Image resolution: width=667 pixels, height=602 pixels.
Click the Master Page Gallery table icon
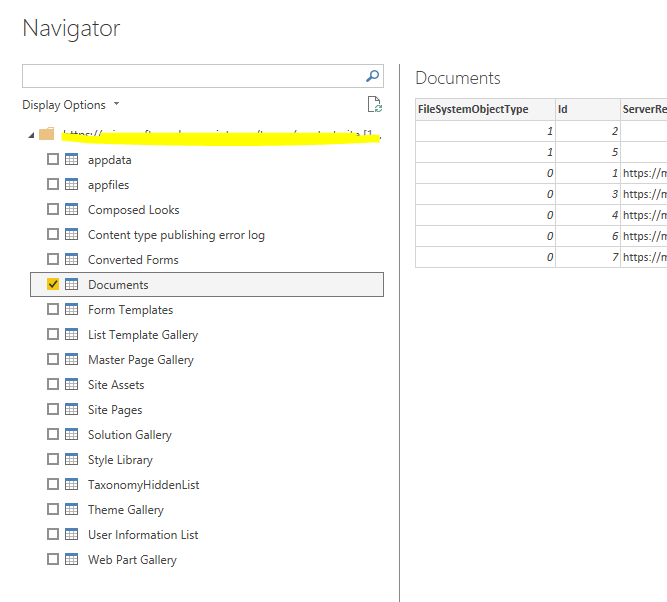71,359
